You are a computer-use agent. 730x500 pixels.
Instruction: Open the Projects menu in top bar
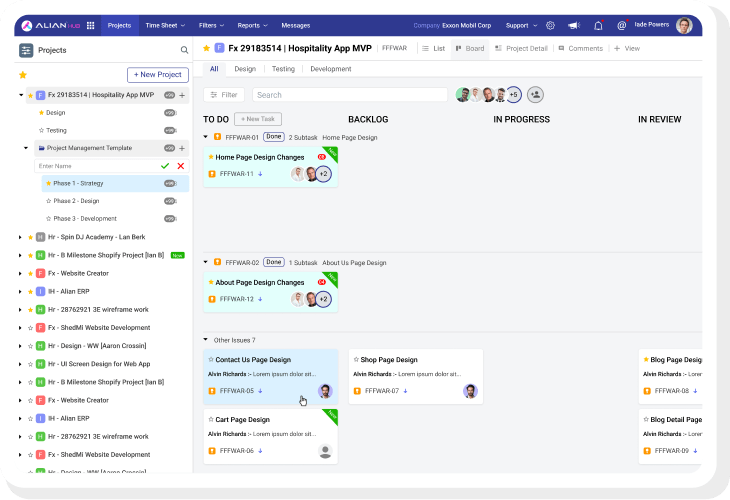(119, 26)
